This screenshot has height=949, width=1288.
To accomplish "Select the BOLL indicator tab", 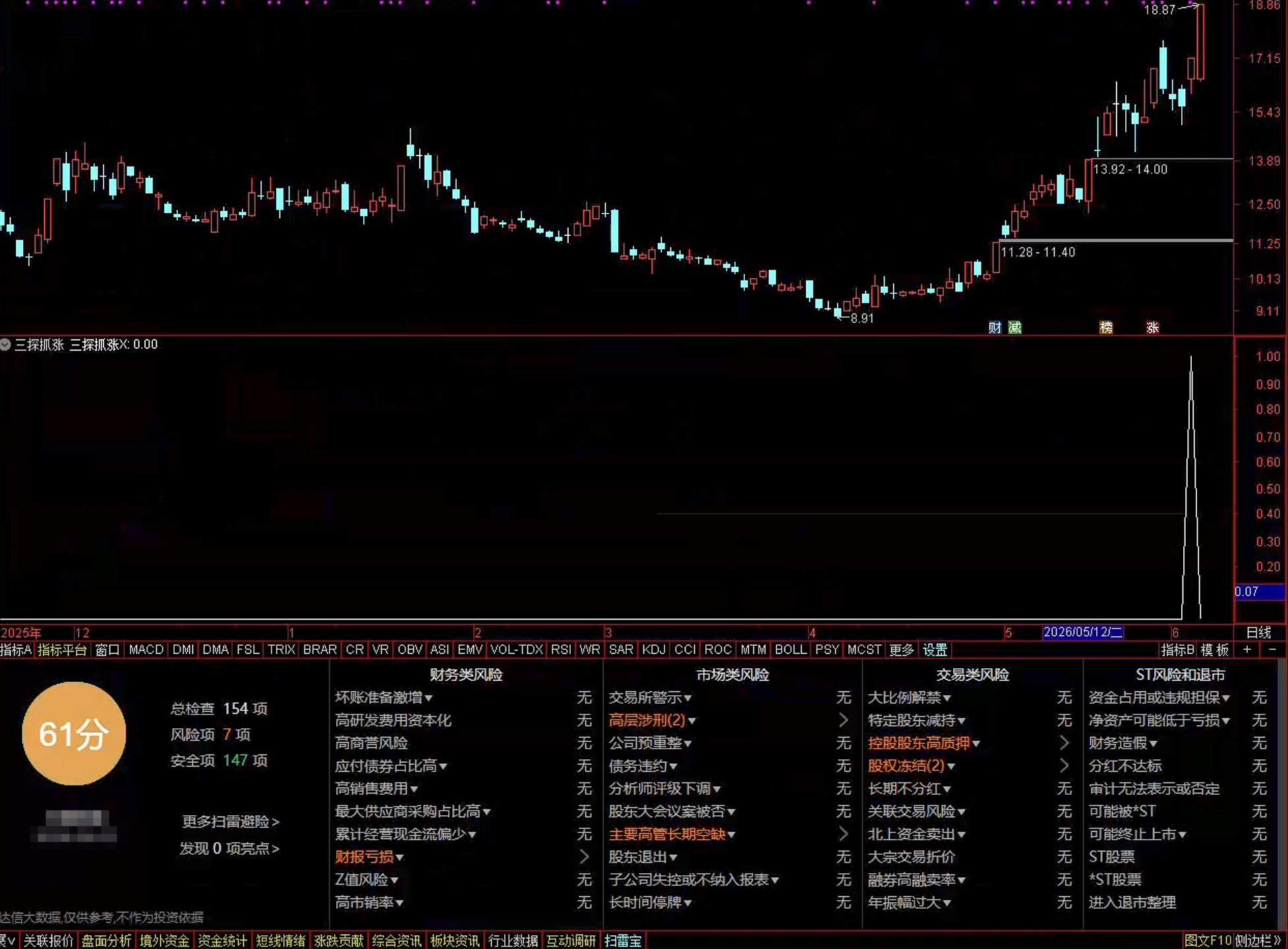I will pyautogui.click(x=790, y=650).
